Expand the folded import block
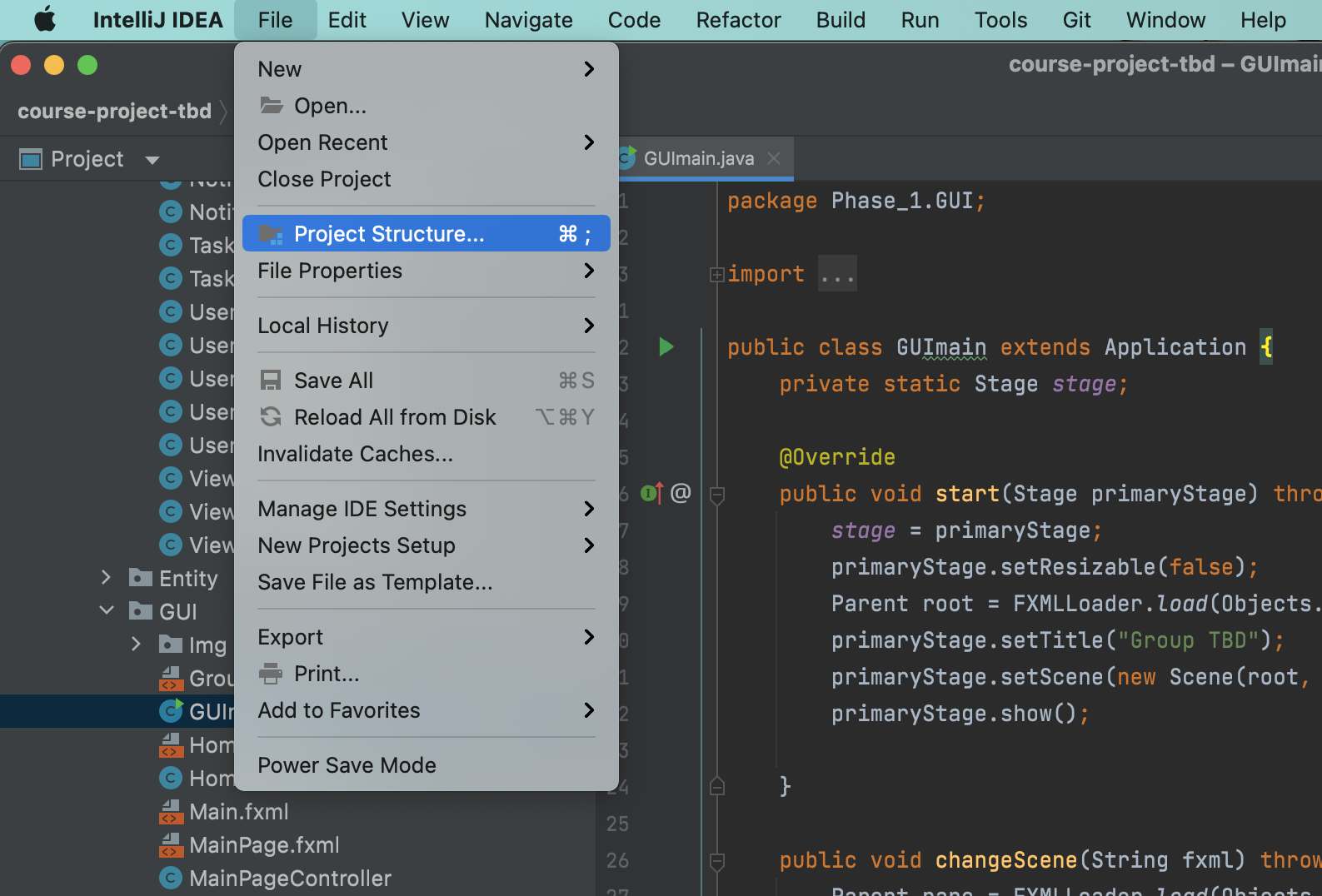 pyautogui.click(x=716, y=274)
